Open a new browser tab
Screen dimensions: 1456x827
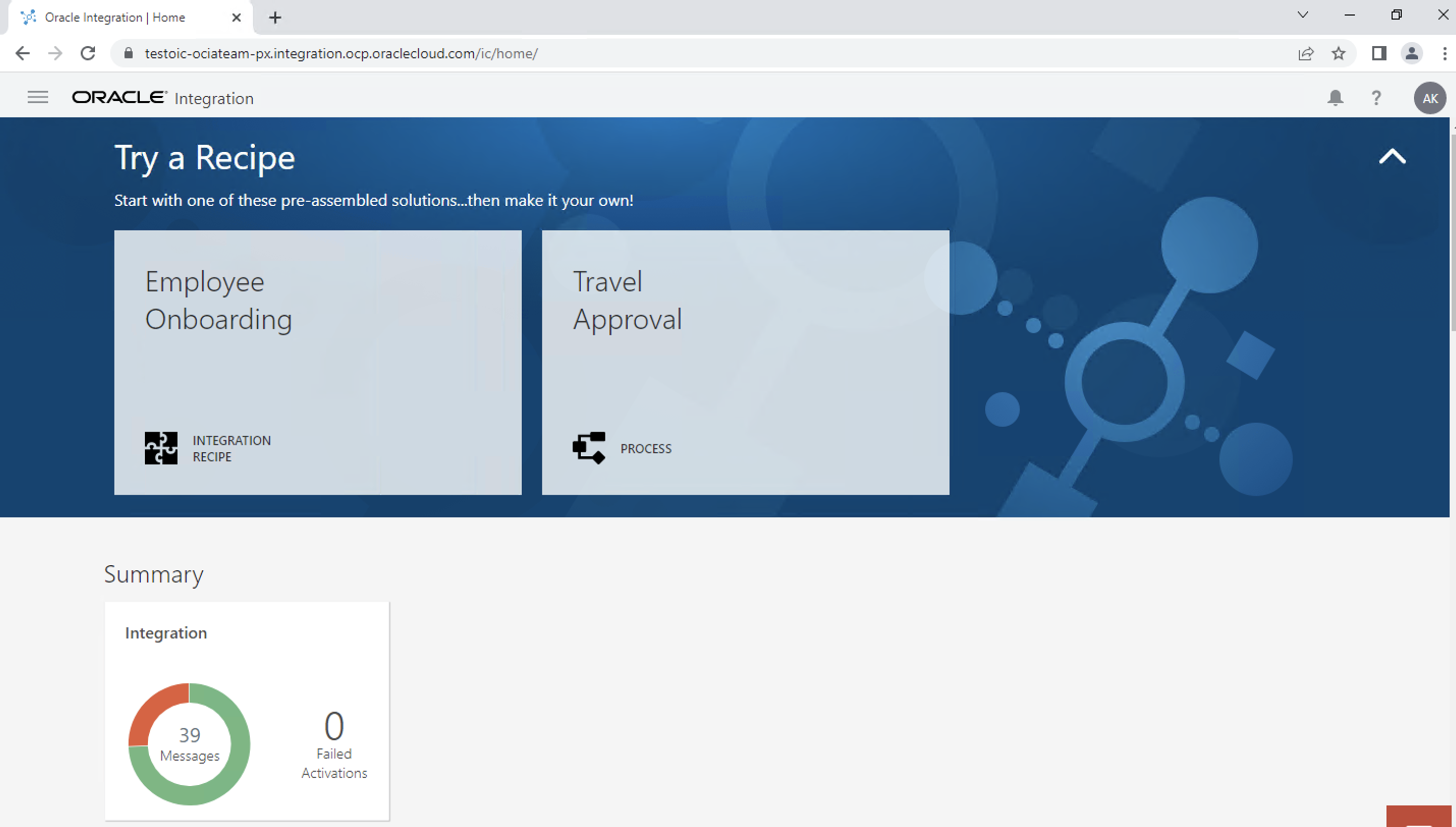[275, 18]
